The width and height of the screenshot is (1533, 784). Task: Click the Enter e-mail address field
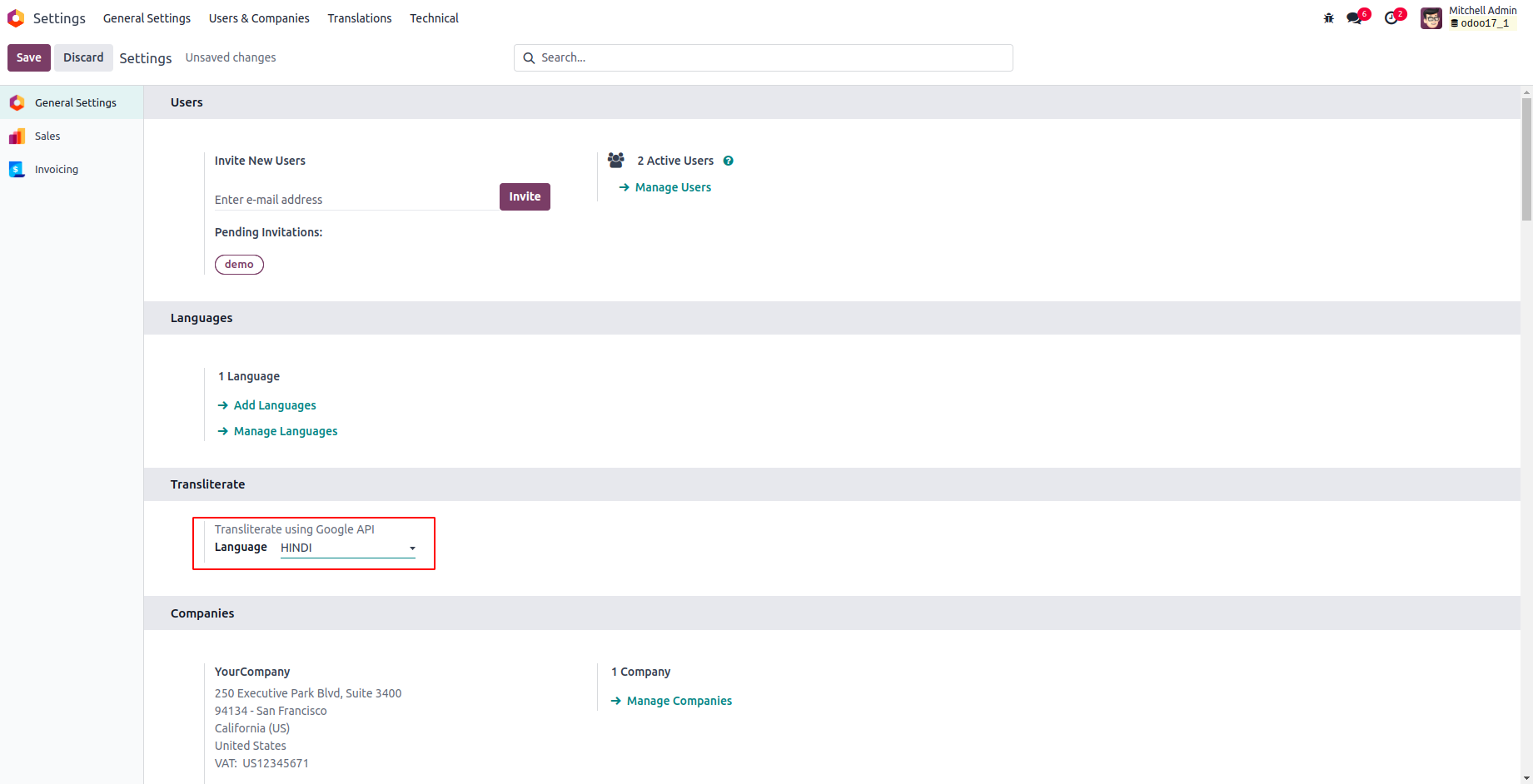356,200
